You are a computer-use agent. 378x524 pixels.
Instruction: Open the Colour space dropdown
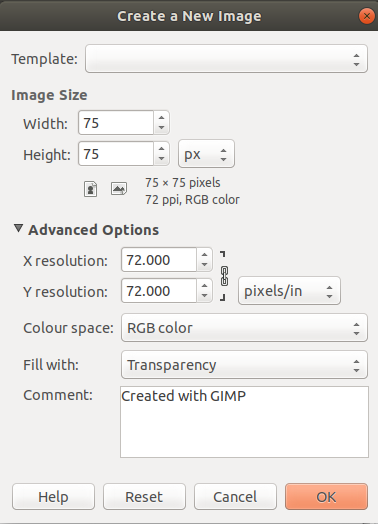244,328
